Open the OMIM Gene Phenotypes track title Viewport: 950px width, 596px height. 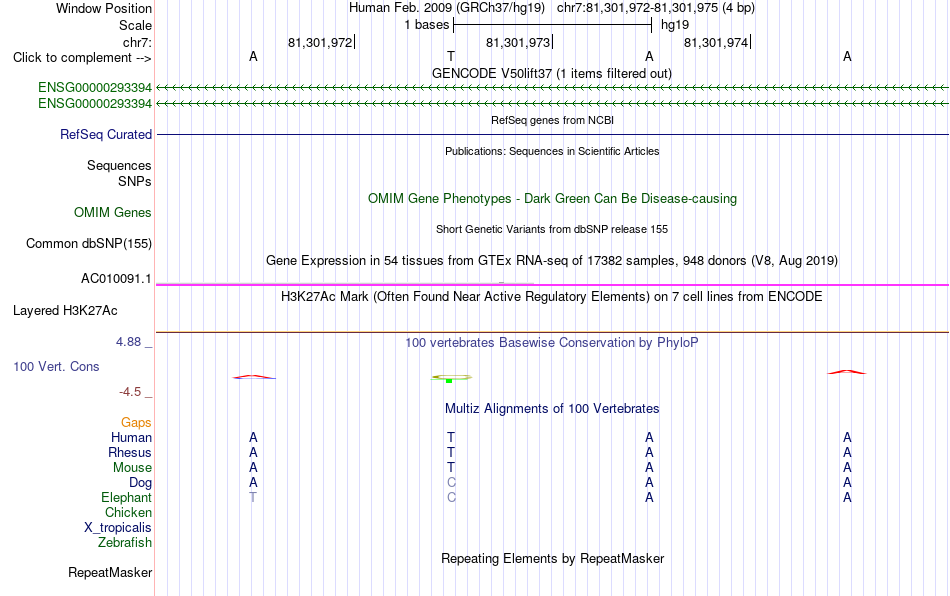pyautogui.click(x=552, y=199)
